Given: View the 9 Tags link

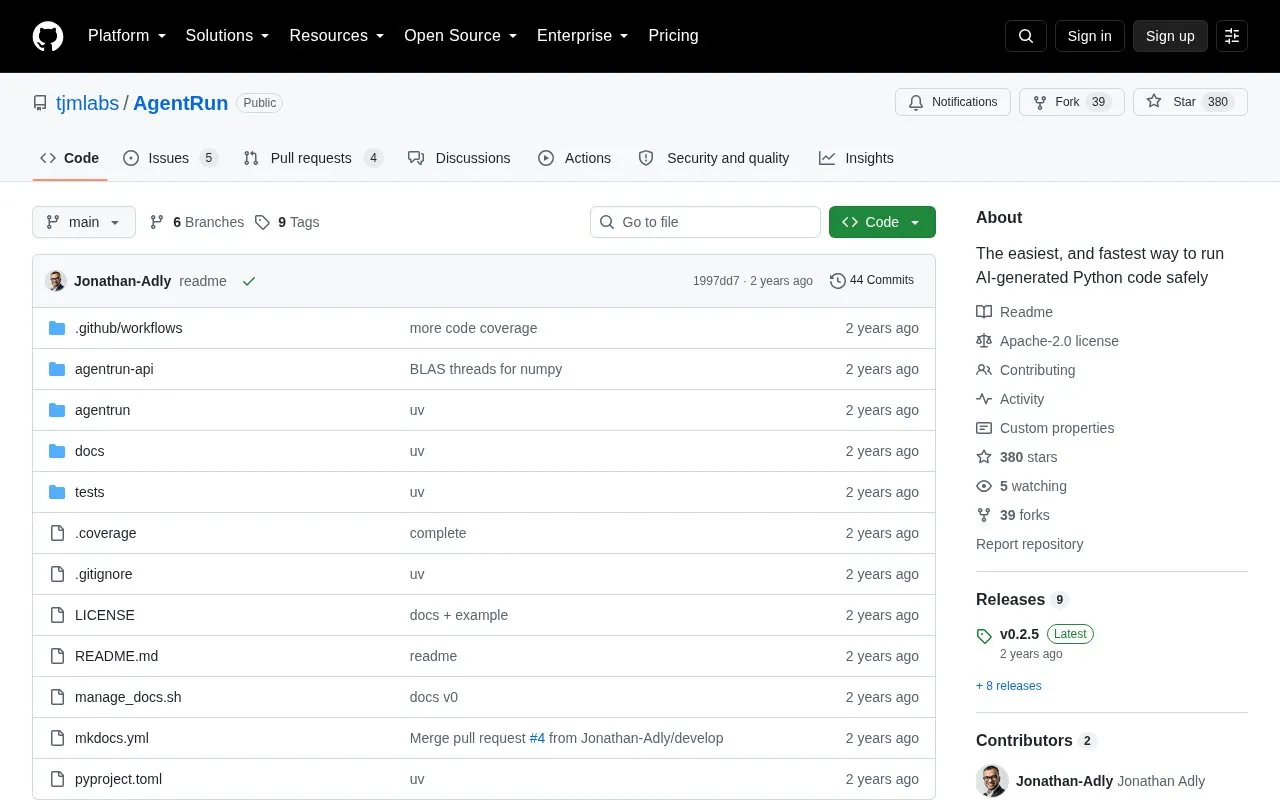Looking at the screenshot, I should click(x=287, y=222).
